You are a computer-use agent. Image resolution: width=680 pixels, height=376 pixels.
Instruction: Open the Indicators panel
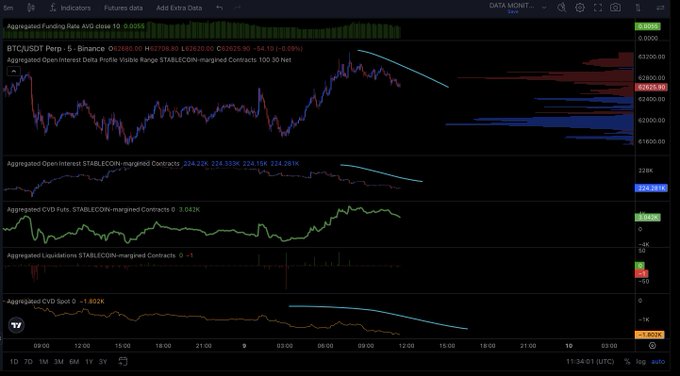pyautogui.click(x=70, y=8)
